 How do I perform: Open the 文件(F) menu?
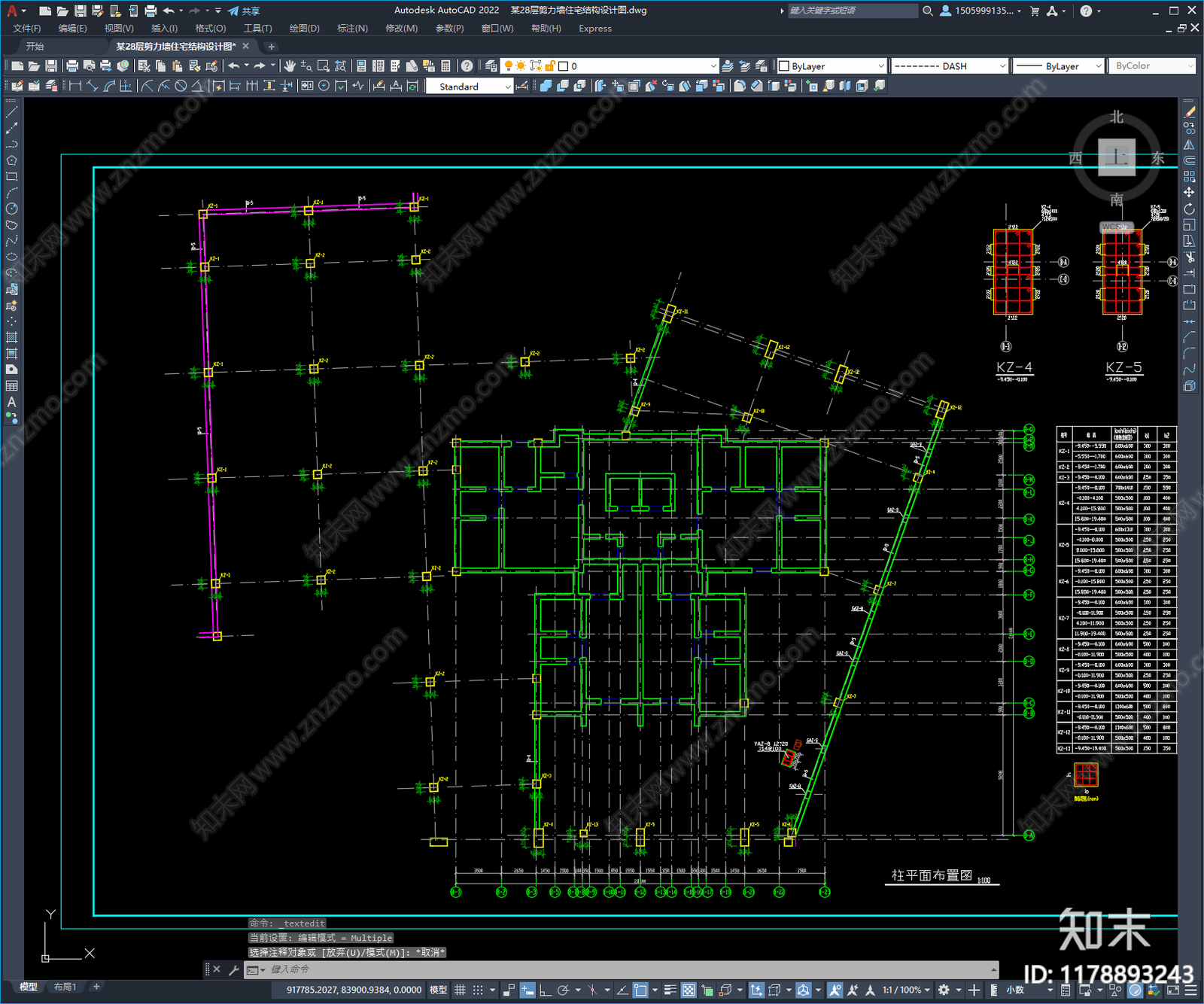point(27,29)
